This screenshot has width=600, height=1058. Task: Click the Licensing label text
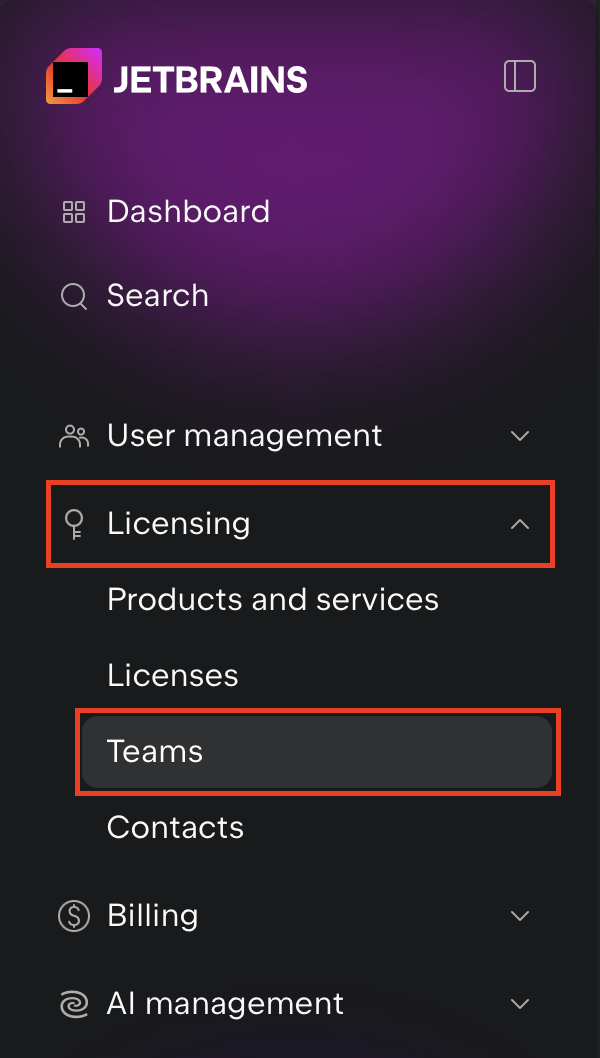point(178,523)
